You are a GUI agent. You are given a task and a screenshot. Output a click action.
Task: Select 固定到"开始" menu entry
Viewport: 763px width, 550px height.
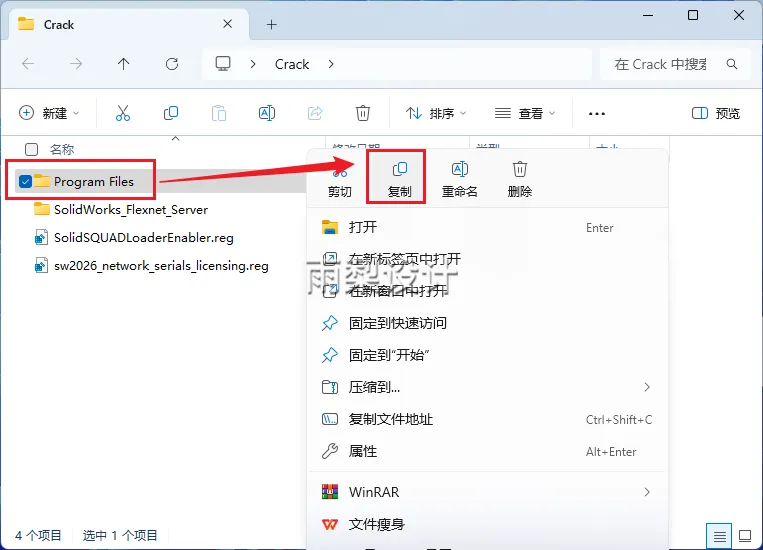tap(488, 355)
